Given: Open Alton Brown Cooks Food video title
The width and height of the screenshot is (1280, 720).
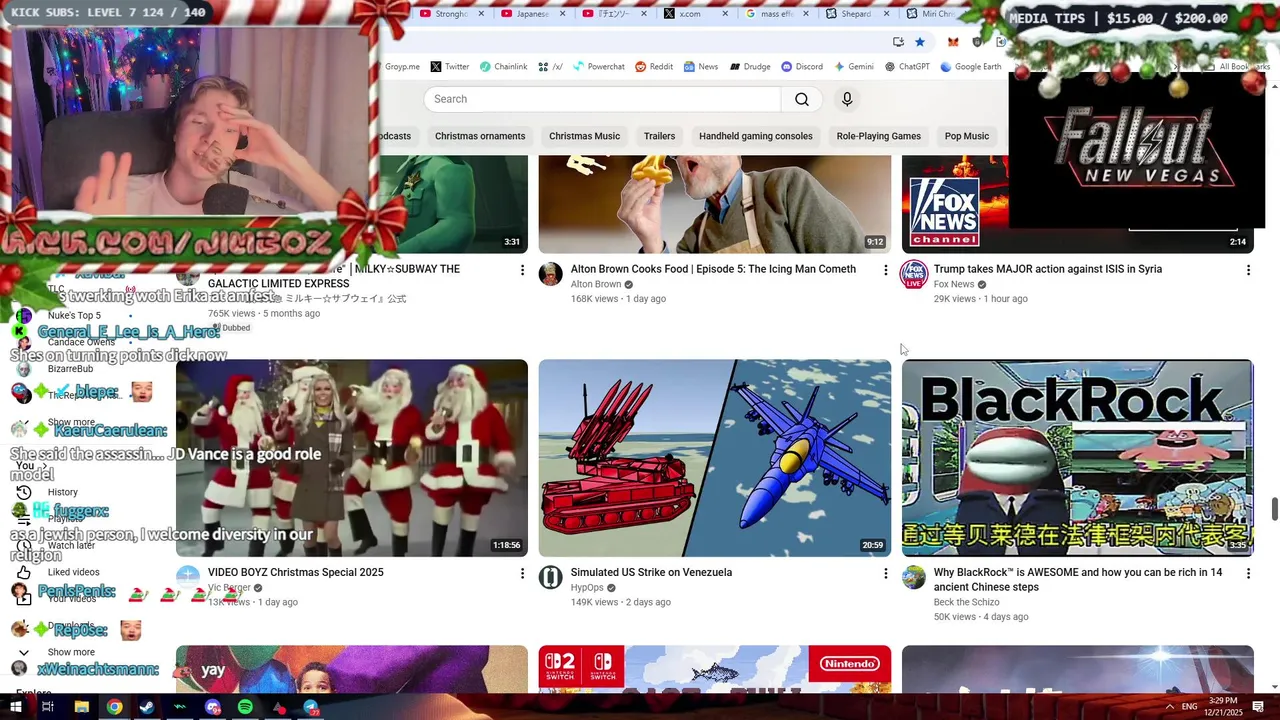Looking at the screenshot, I should pos(713,269).
